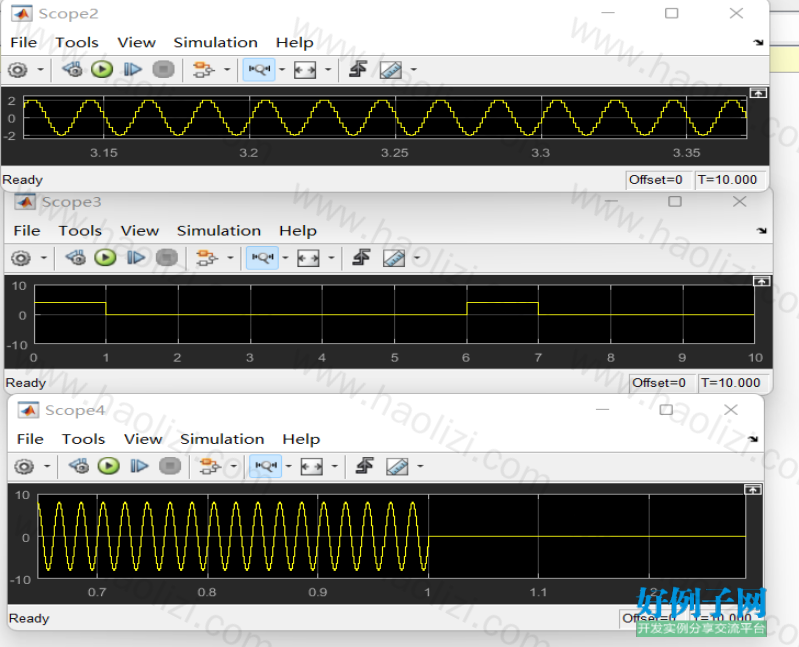Screen dimensions: 799x647
Task: Click Ready status text in Scope4
Action: (29, 618)
